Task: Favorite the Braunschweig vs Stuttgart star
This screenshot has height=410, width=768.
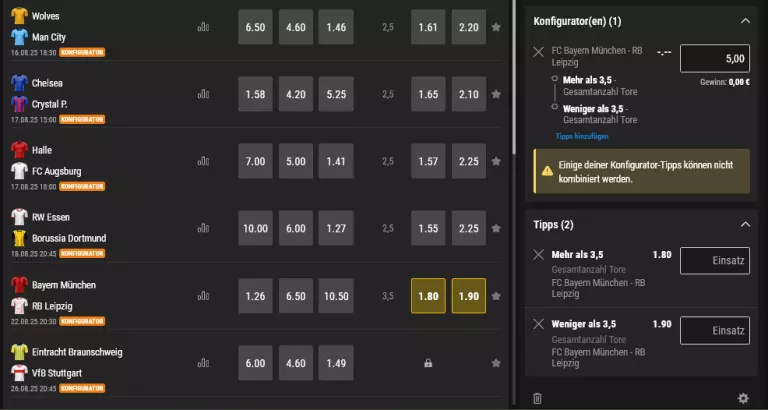Action: [496, 363]
